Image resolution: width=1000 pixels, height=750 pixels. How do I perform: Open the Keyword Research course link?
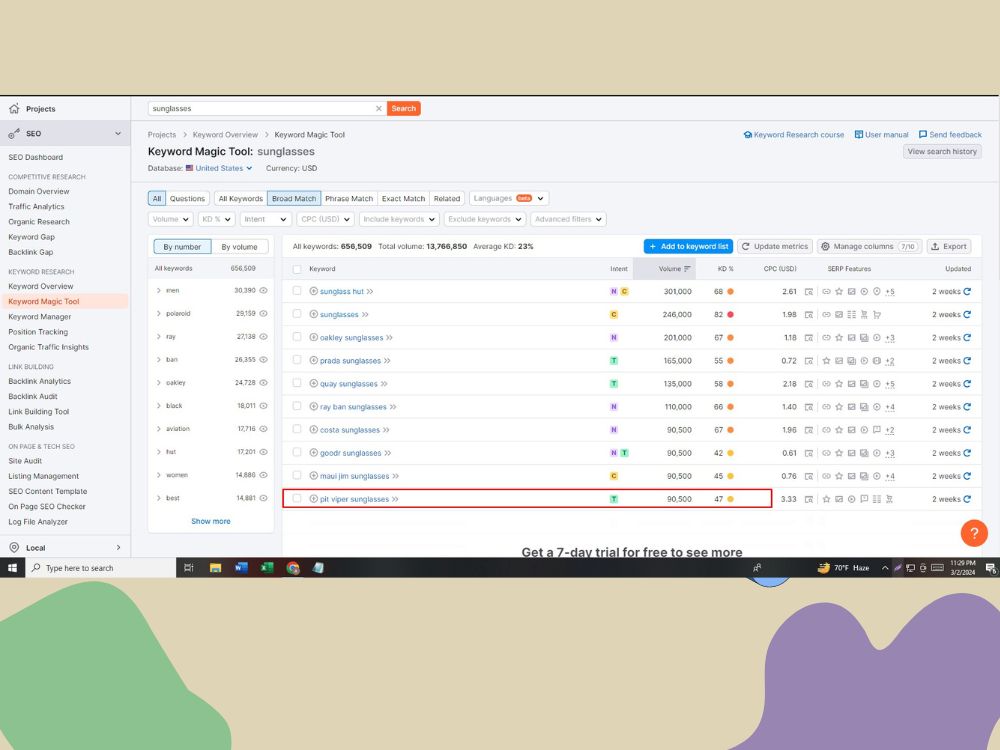coord(794,135)
